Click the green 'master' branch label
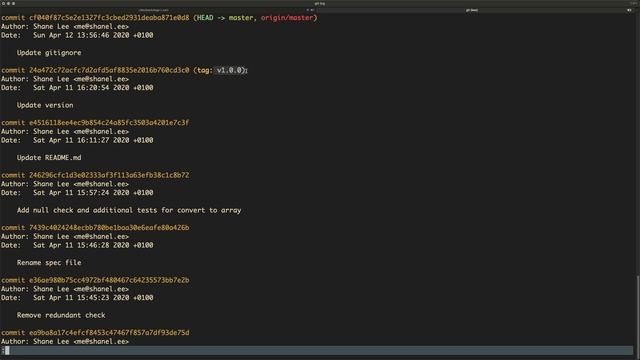Screen dimensions: 640x360 coord(240,18)
